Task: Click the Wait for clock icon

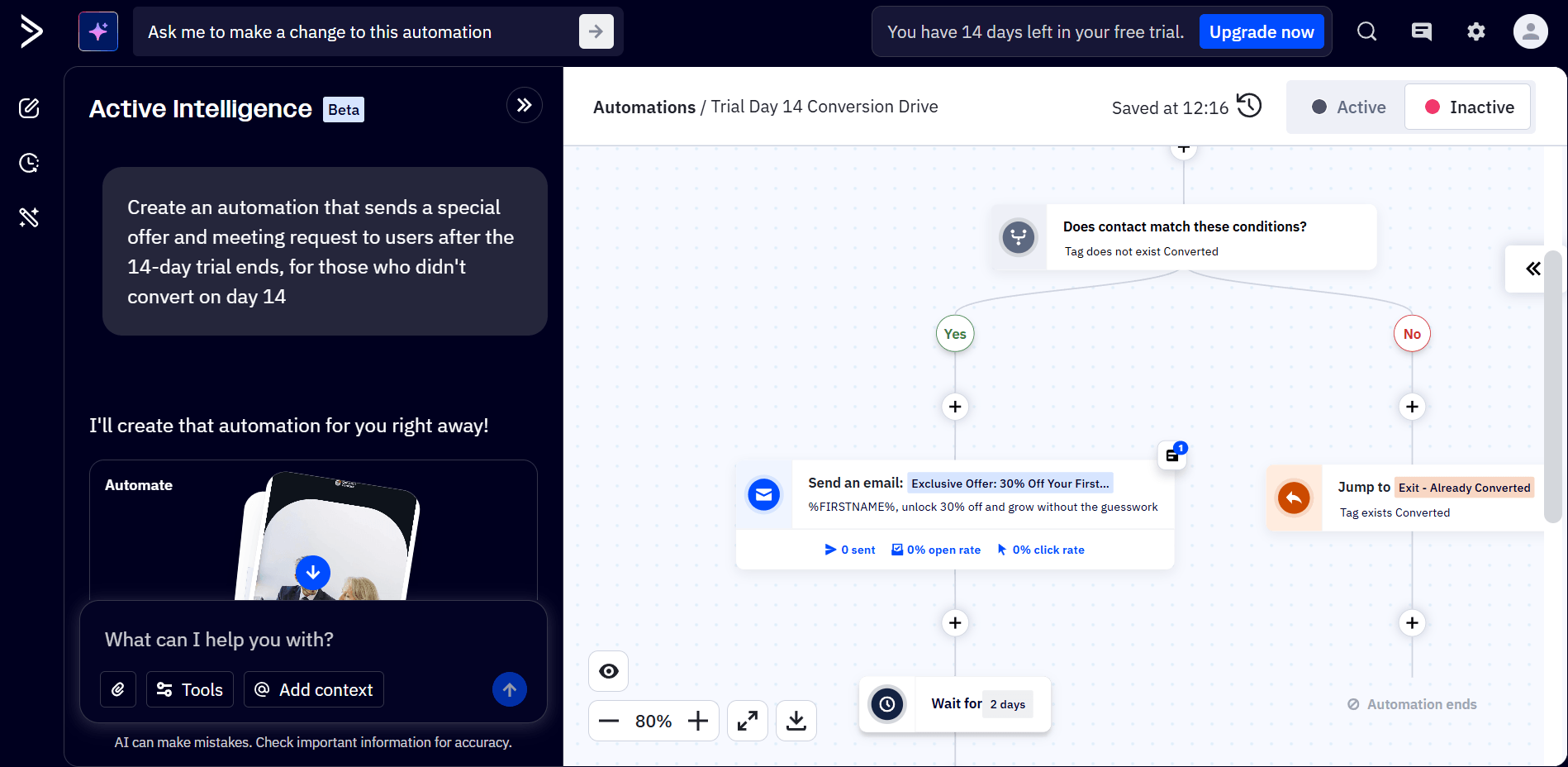Action: (x=887, y=704)
